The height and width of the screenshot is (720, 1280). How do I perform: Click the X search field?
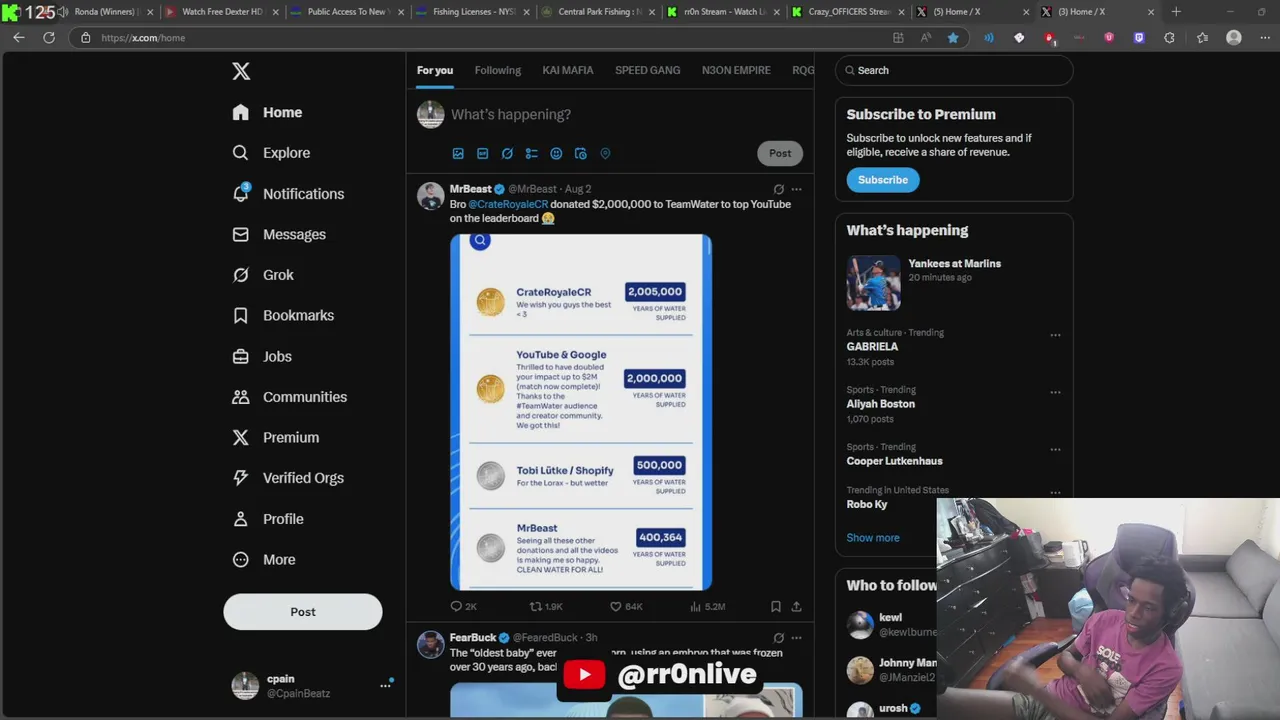click(x=954, y=70)
